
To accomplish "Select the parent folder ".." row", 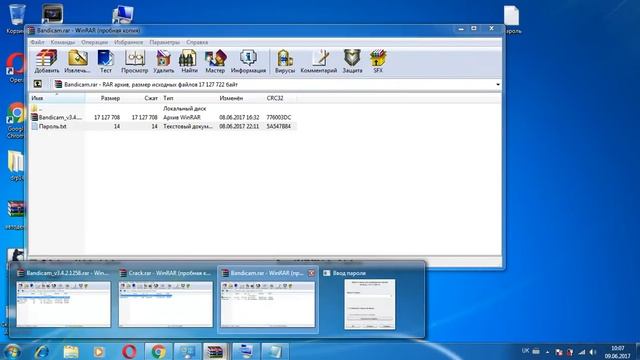I will click(x=163, y=109).
